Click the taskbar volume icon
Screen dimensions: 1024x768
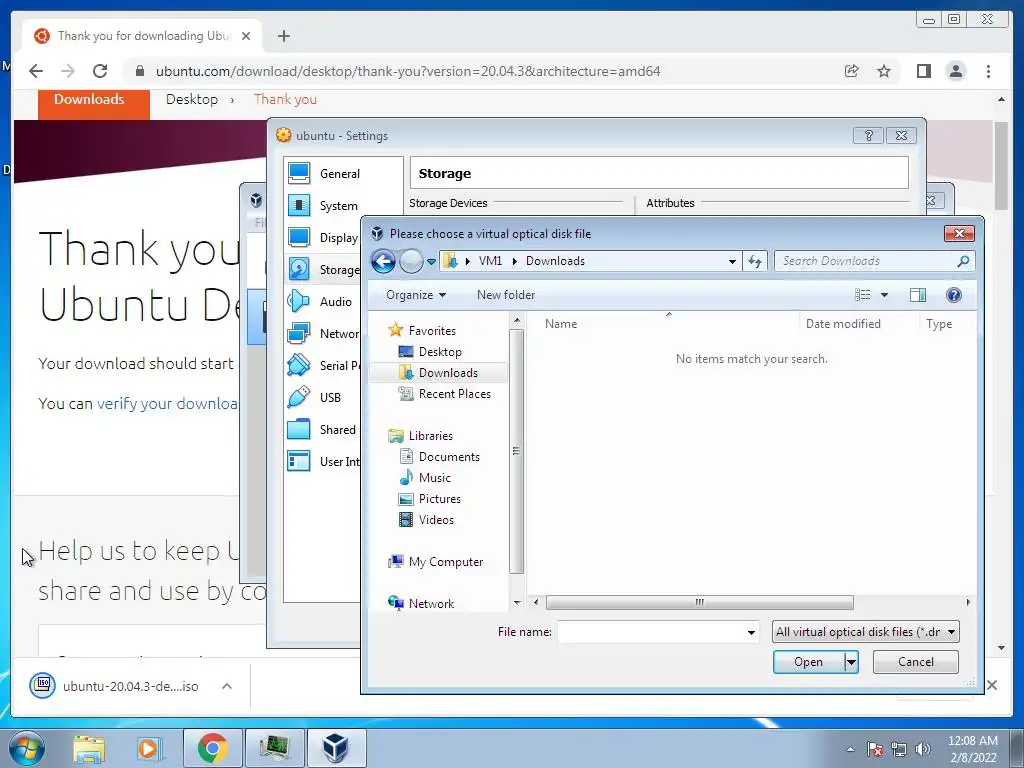tap(923, 748)
